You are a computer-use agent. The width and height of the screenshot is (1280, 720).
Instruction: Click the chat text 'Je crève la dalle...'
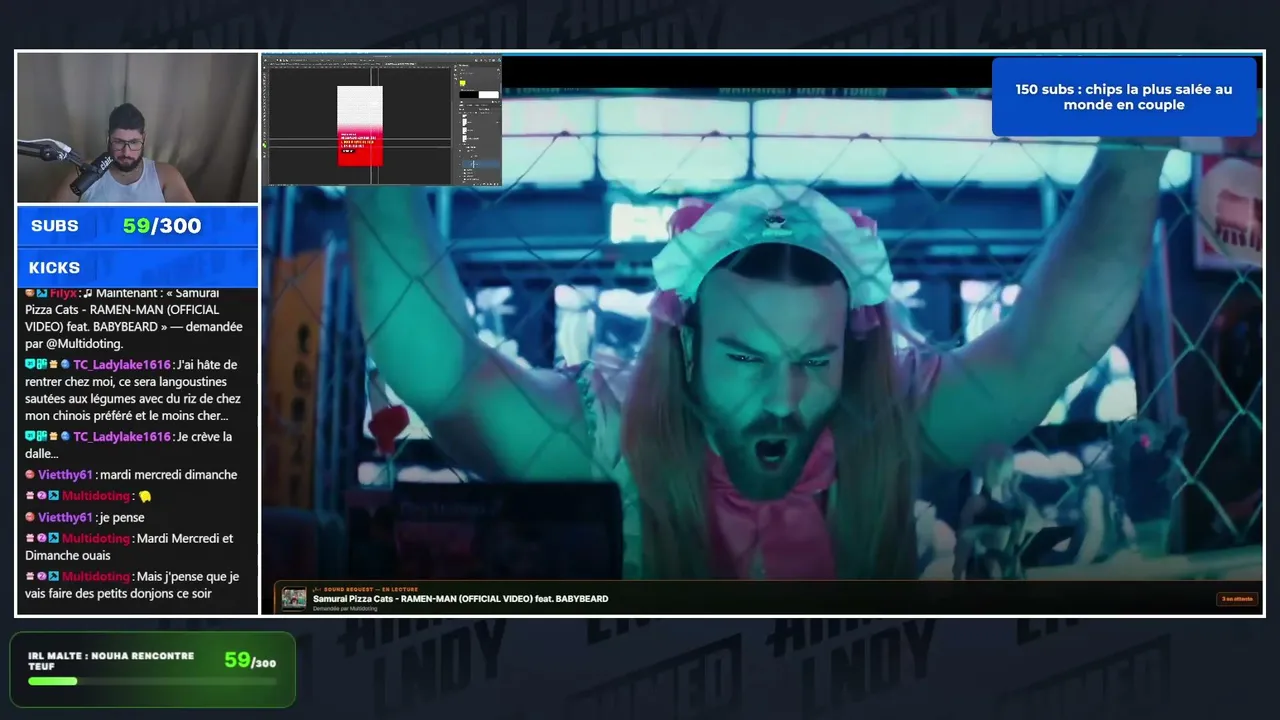point(128,445)
